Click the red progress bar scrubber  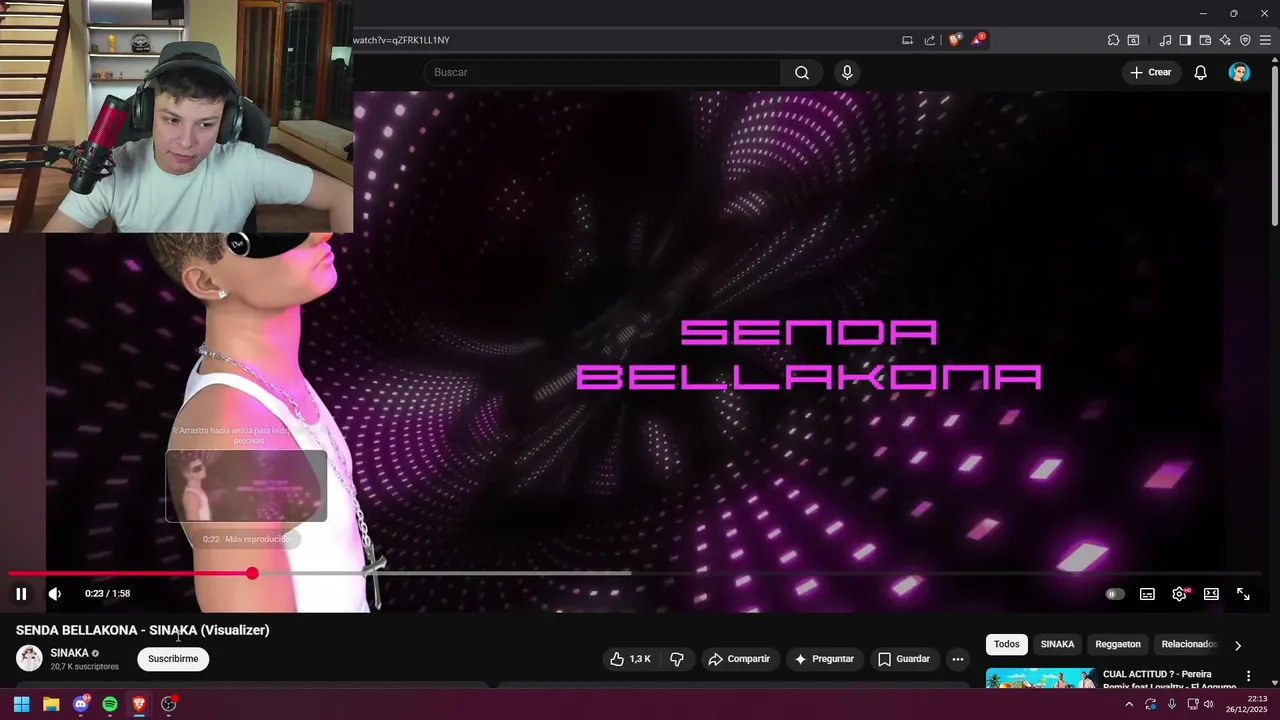coord(252,573)
